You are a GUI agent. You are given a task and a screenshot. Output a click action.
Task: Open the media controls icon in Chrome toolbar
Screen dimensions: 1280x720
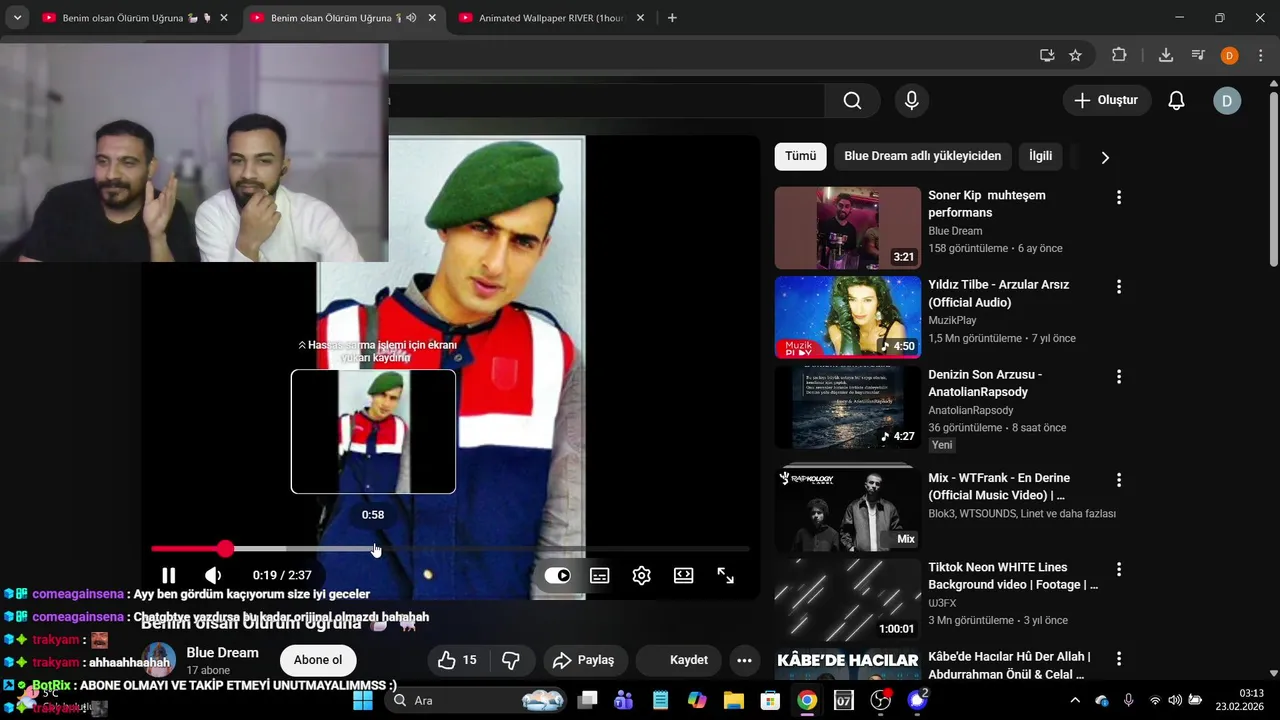click(x=1198, y=55)
